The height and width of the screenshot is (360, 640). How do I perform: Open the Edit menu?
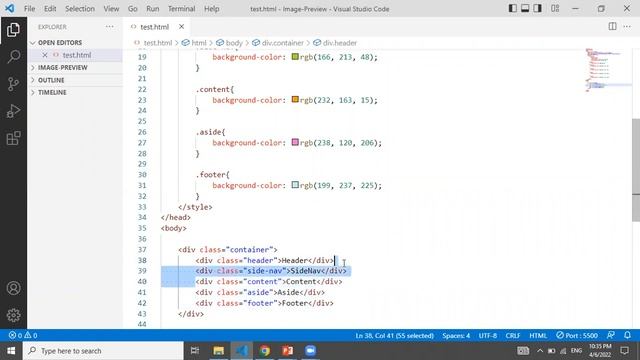[50, 9]
